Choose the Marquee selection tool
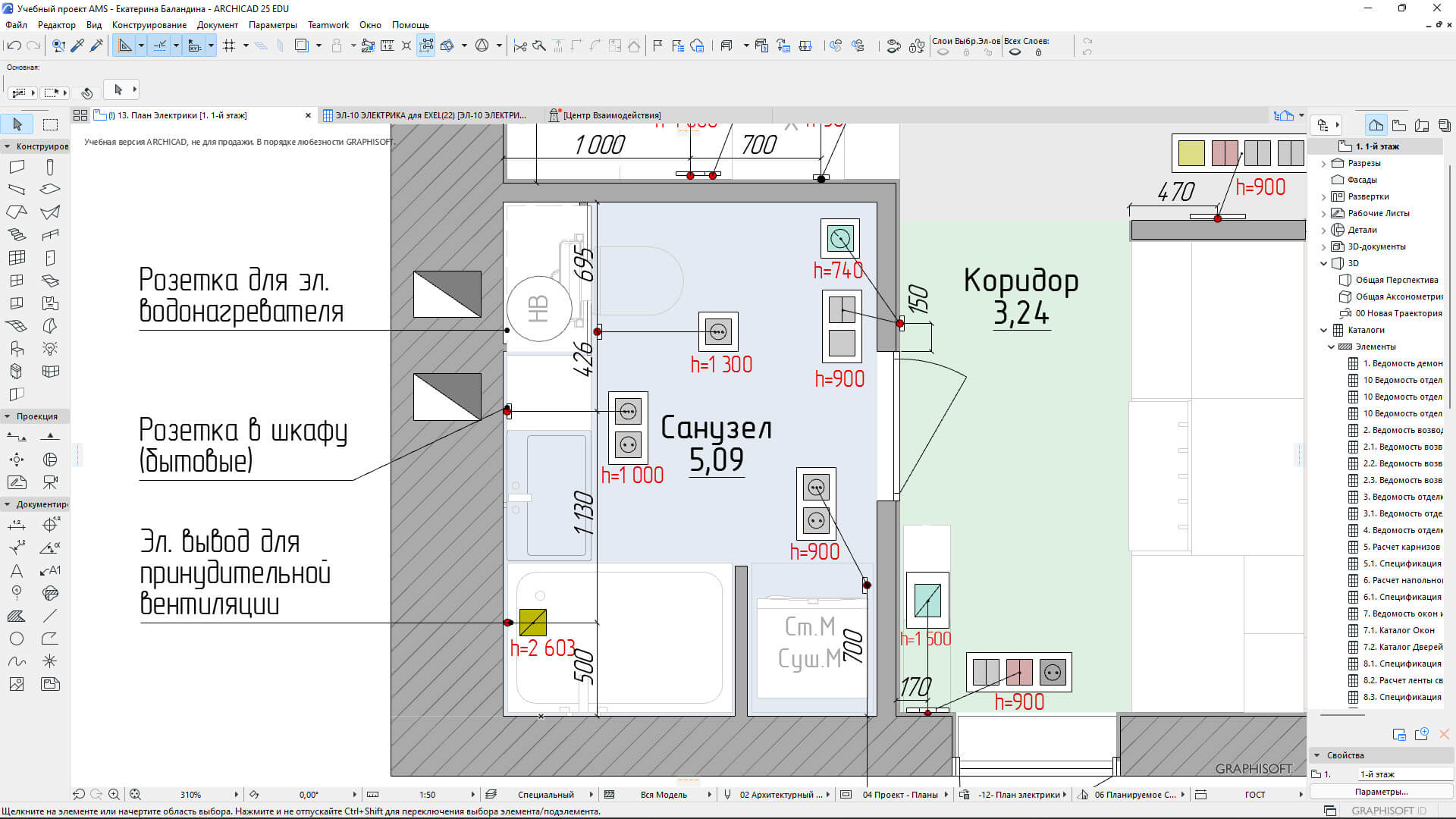Viewport: 1456px width, 819px height. (x=50, y=124)
